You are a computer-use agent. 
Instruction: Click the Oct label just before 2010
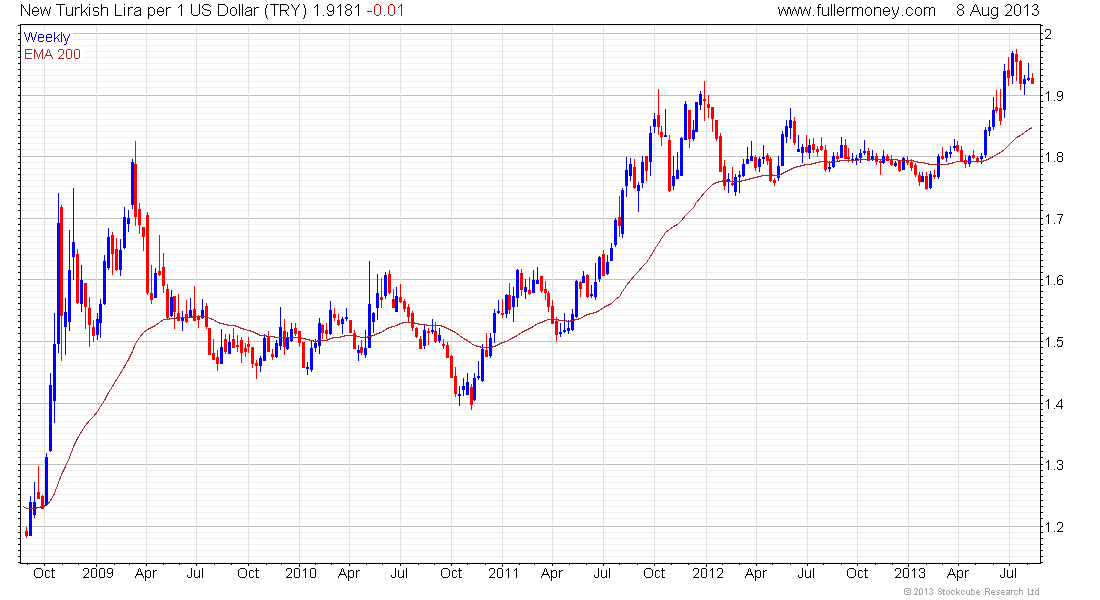(248, 573)
